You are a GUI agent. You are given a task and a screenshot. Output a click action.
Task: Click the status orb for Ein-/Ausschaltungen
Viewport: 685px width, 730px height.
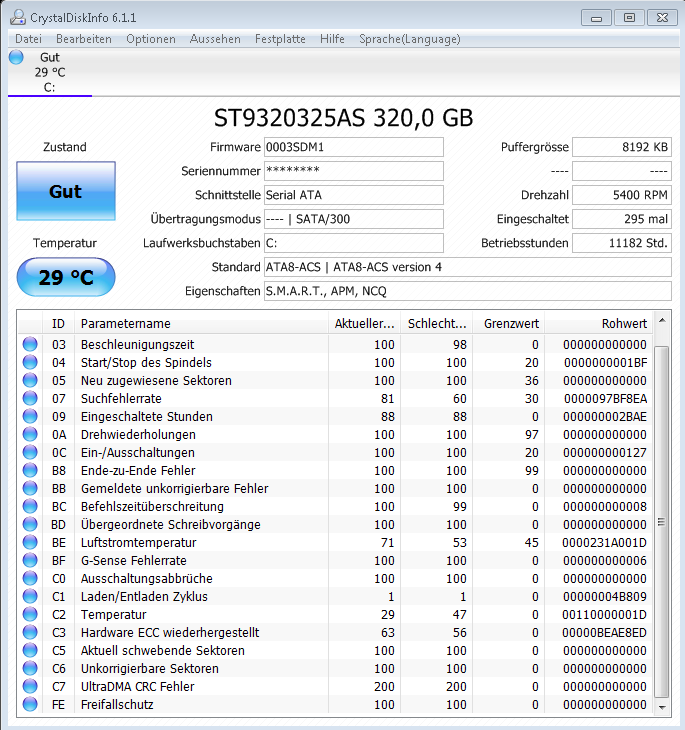point(30,452)
